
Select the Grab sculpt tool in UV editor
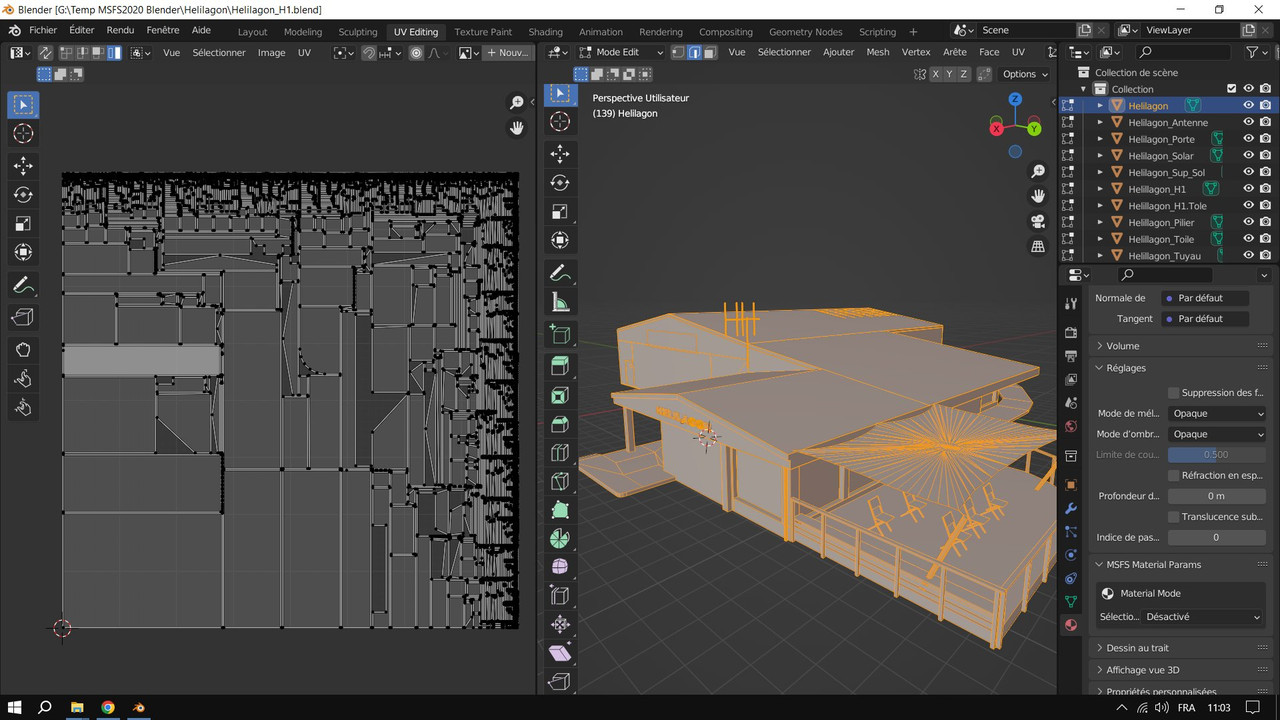(23, 349)
